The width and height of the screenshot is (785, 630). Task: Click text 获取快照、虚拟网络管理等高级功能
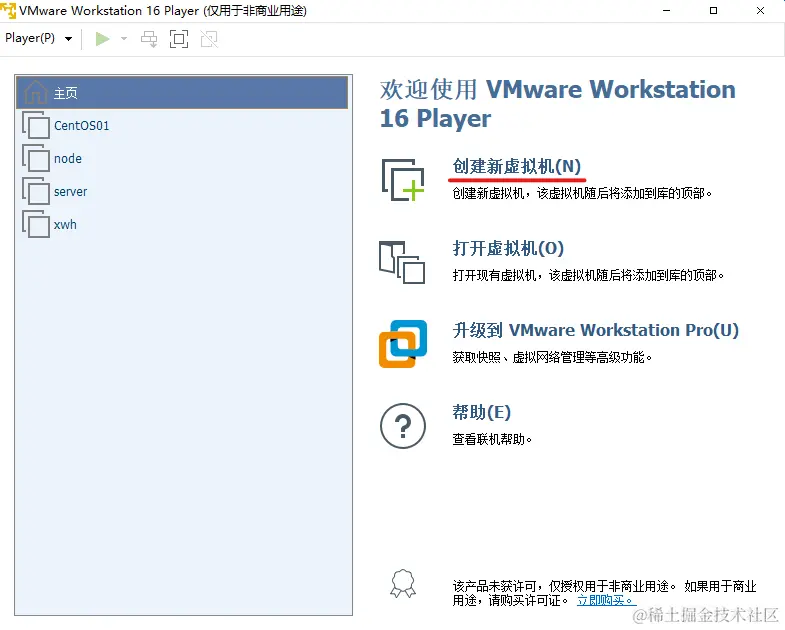point(552,358)
